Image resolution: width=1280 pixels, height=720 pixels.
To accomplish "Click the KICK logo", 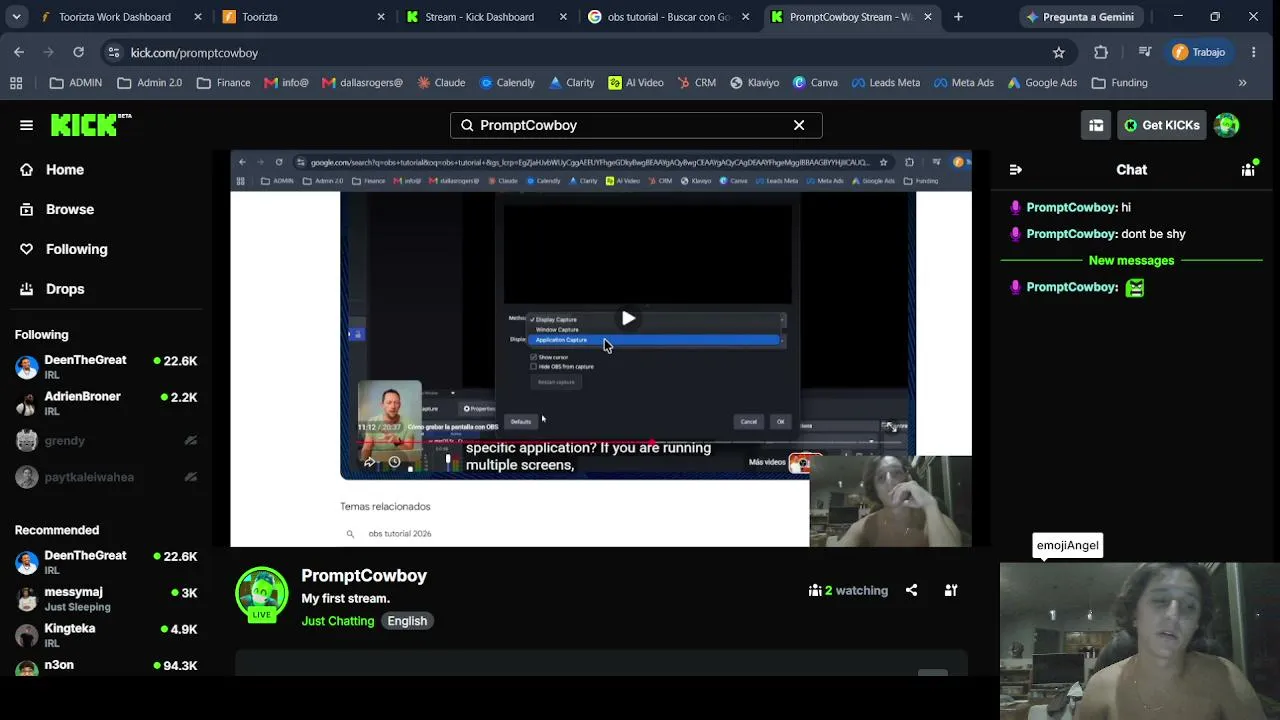I will tap(91, 125).
